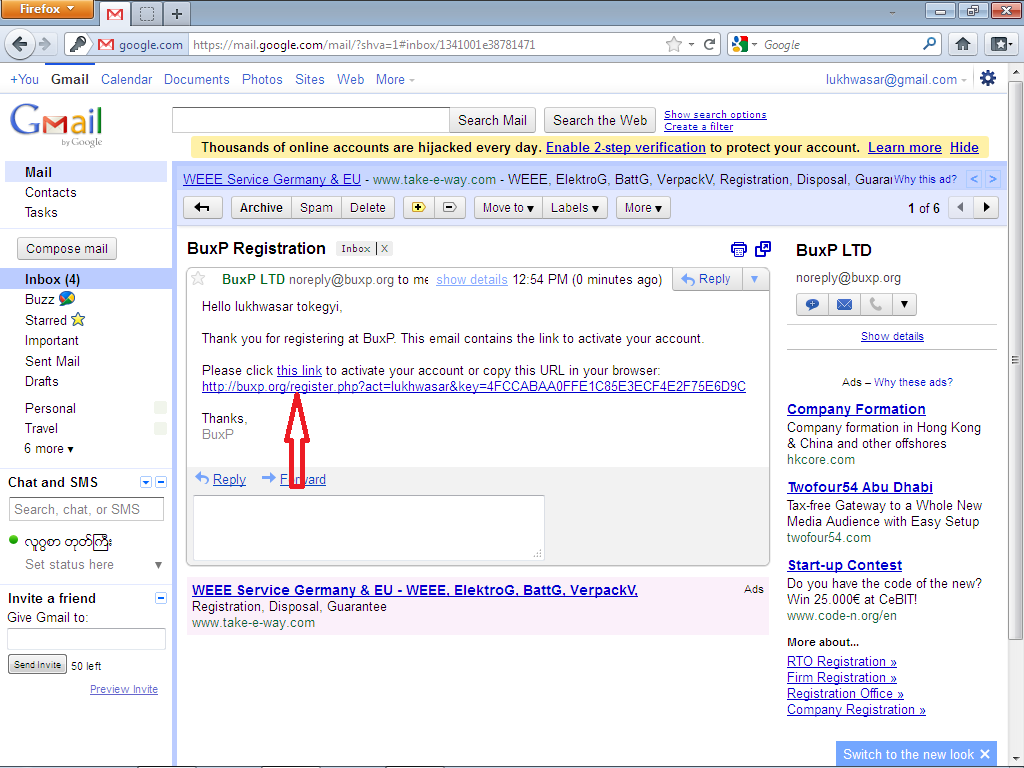Click the browser Back arrow button

point(20,44)
